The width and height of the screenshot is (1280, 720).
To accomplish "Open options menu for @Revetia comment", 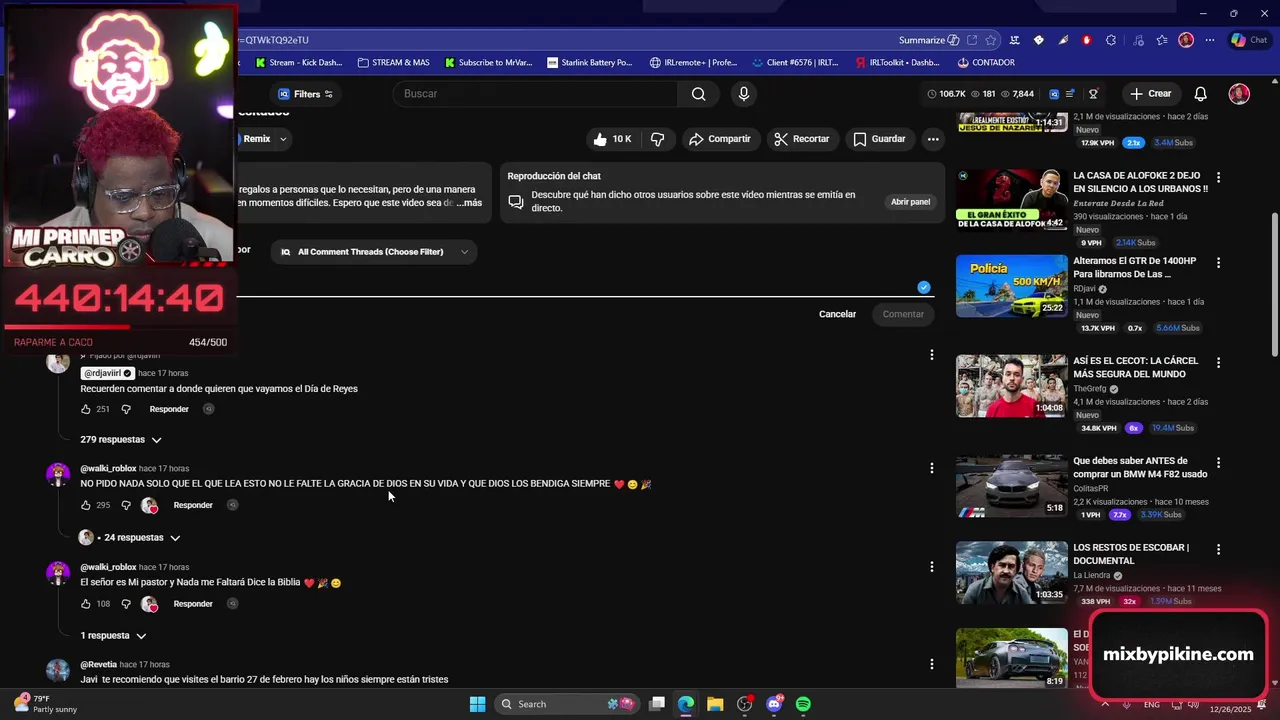I will 932,664.
